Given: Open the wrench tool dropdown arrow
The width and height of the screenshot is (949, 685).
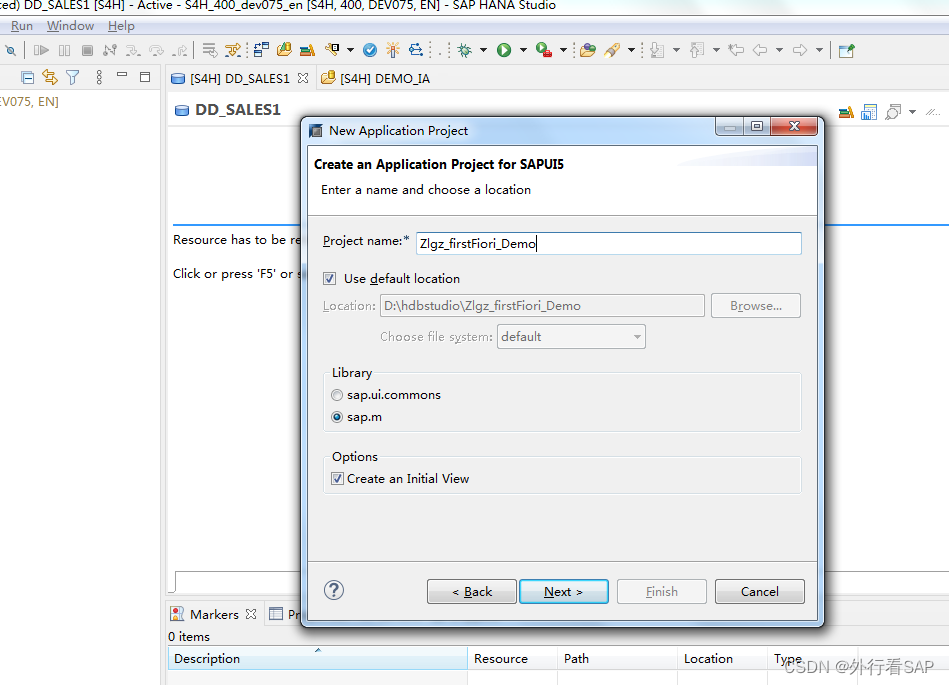Looking at the screenshot, I should (x=350, y=50).
